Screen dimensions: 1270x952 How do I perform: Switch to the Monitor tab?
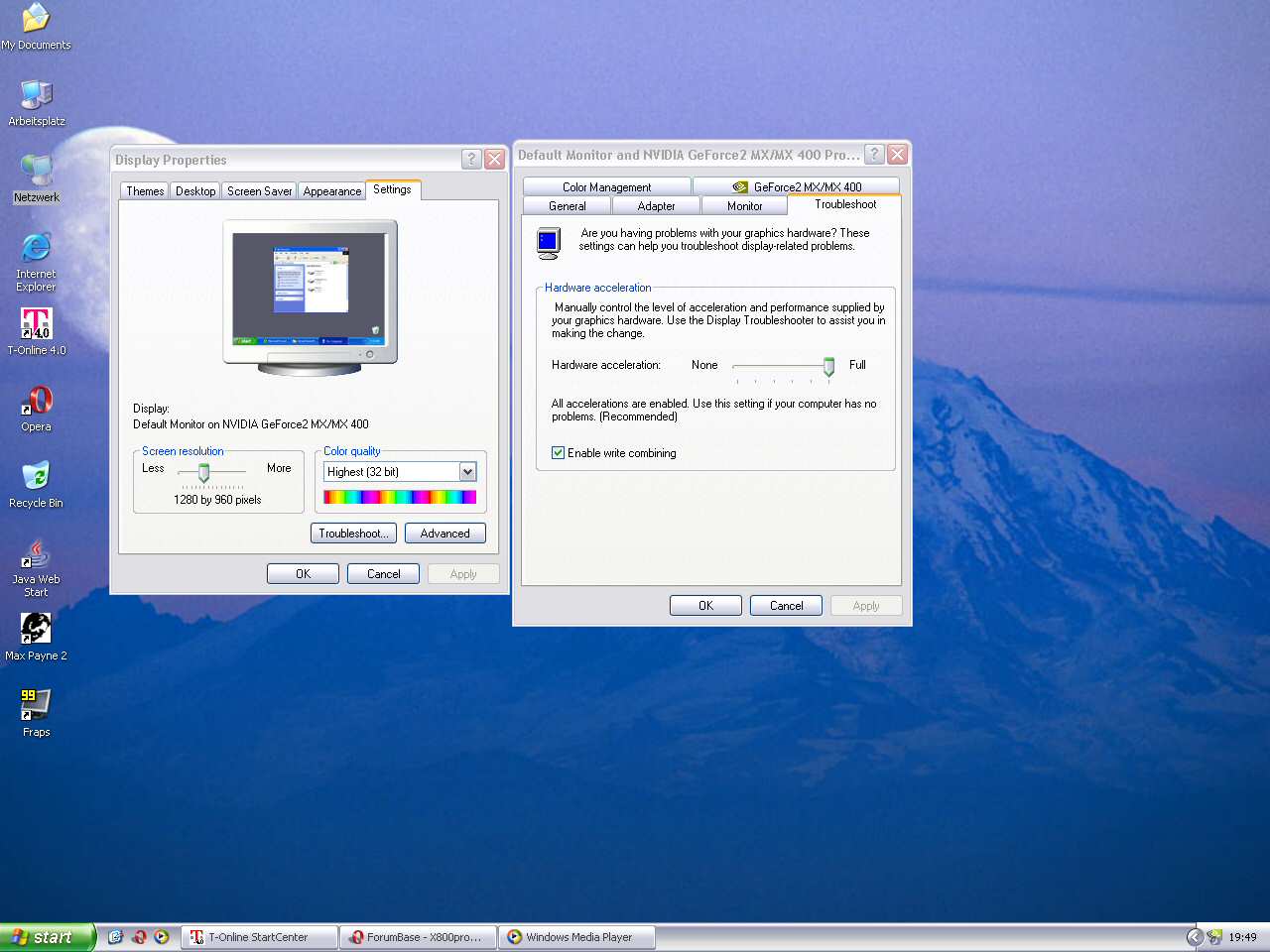(745, 205)
